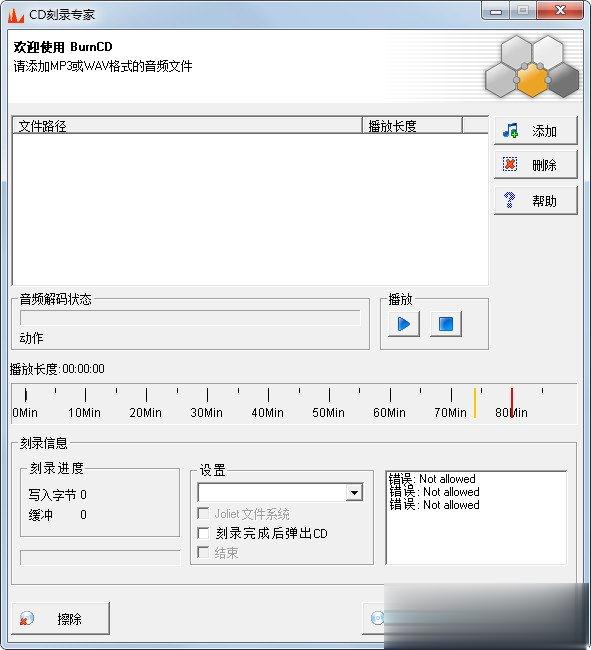Toggle 刻录完成后弹出CD checkbox
Screen dimensions: 591x650
tap(203, 533)
